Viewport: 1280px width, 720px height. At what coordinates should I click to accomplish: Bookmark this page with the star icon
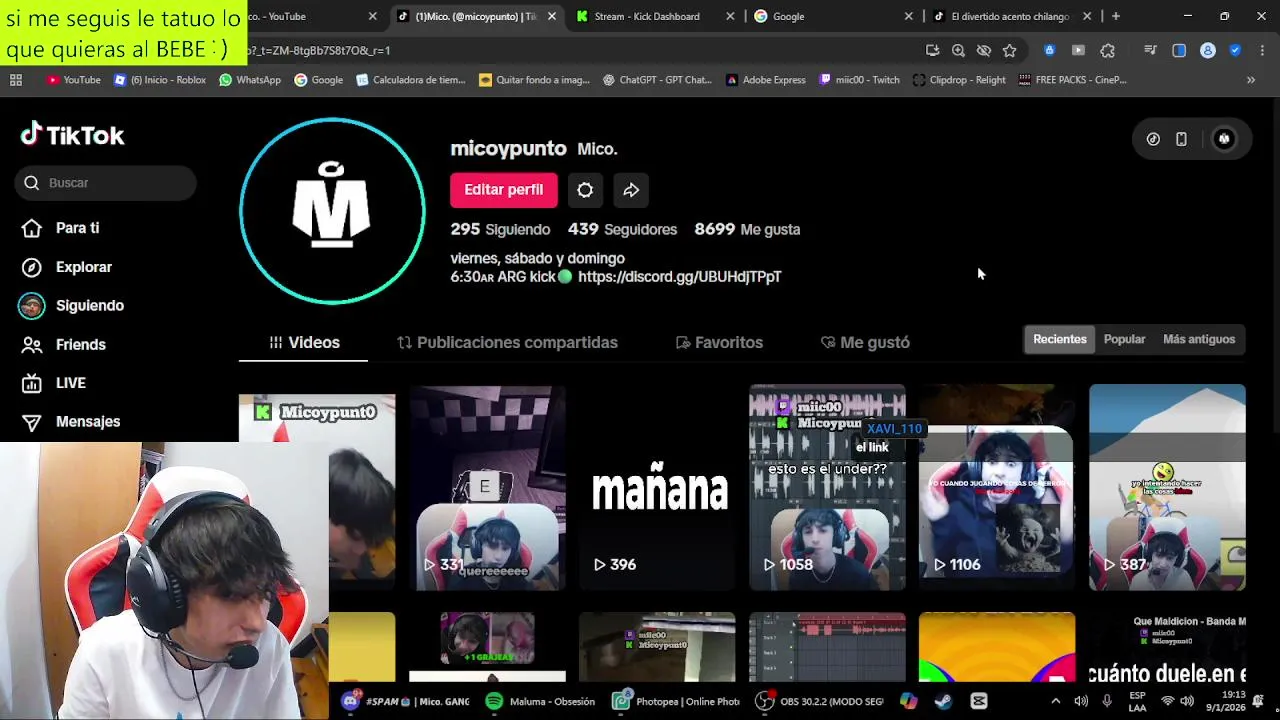(1009, 50)
